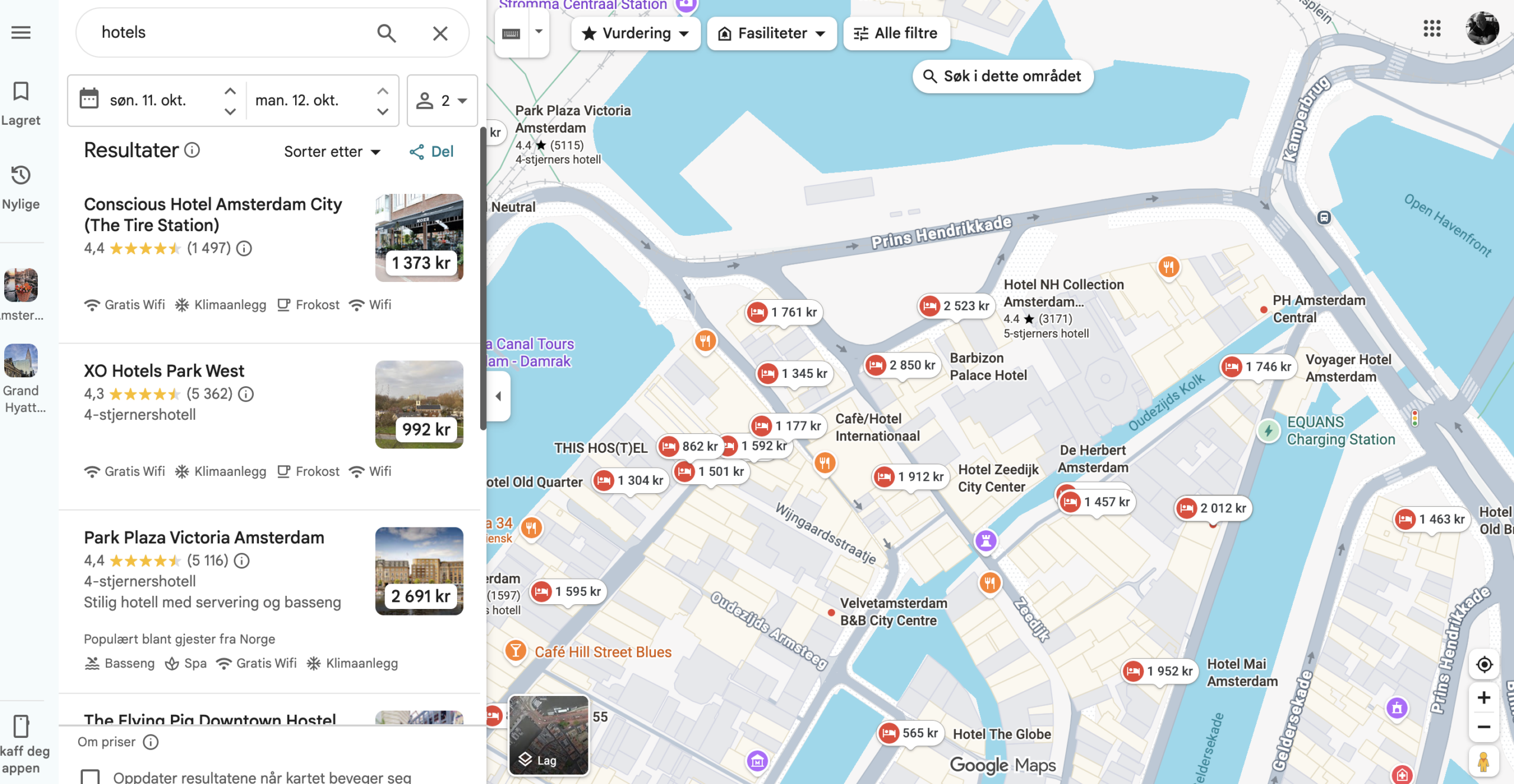
Task: Expand the Vurdering rating filter
Action: (636, 33)
